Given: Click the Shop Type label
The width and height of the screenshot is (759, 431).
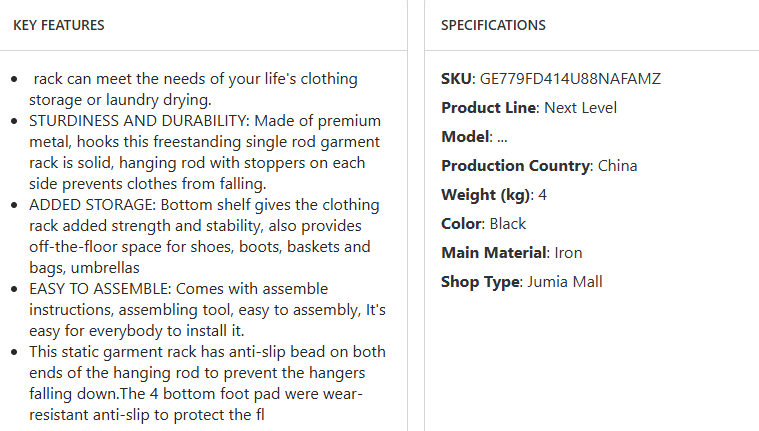Looking at the screenshot, I should pyautogui.click(x=480, y=282).
